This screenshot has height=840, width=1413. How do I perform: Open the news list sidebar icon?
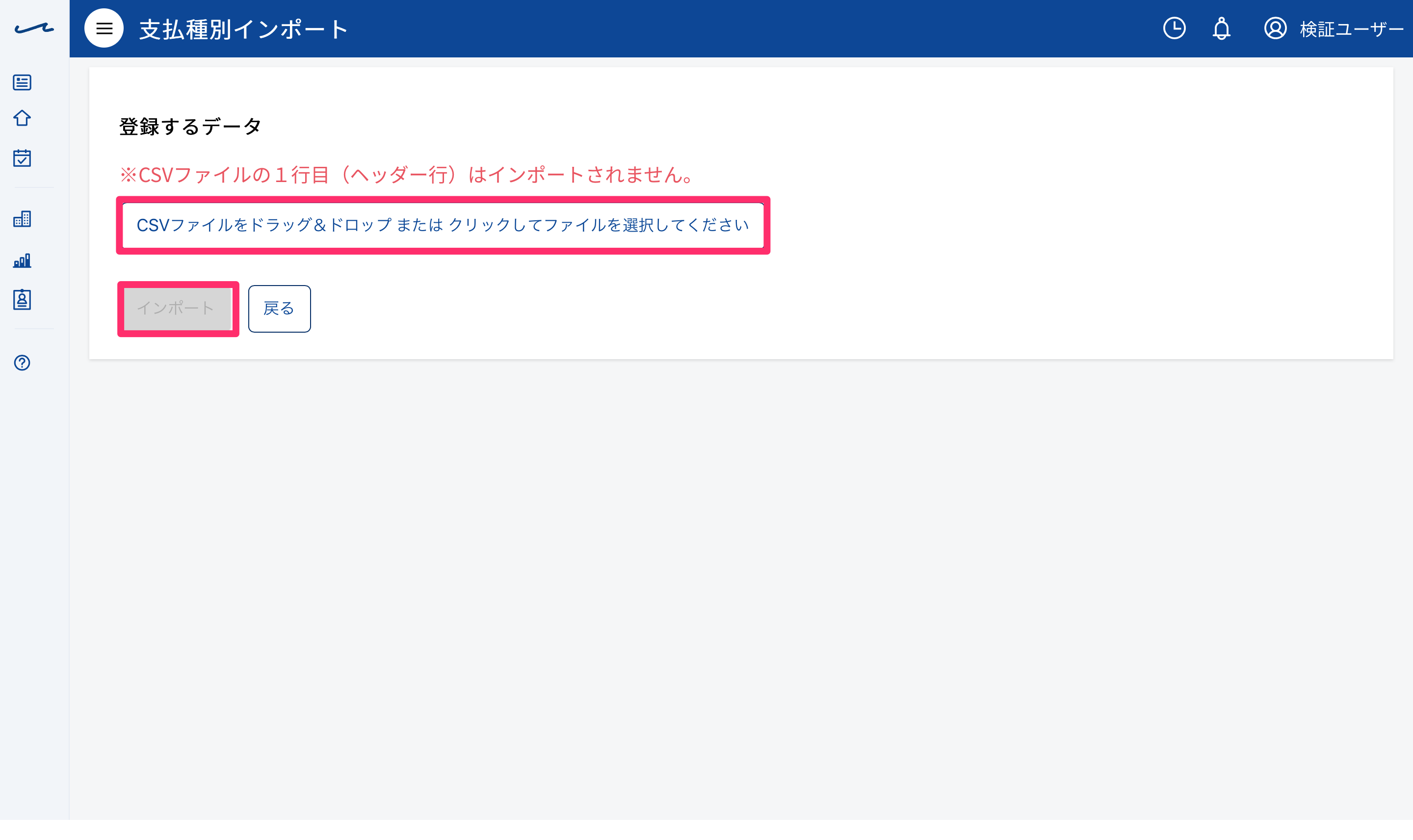click(22, 82)
